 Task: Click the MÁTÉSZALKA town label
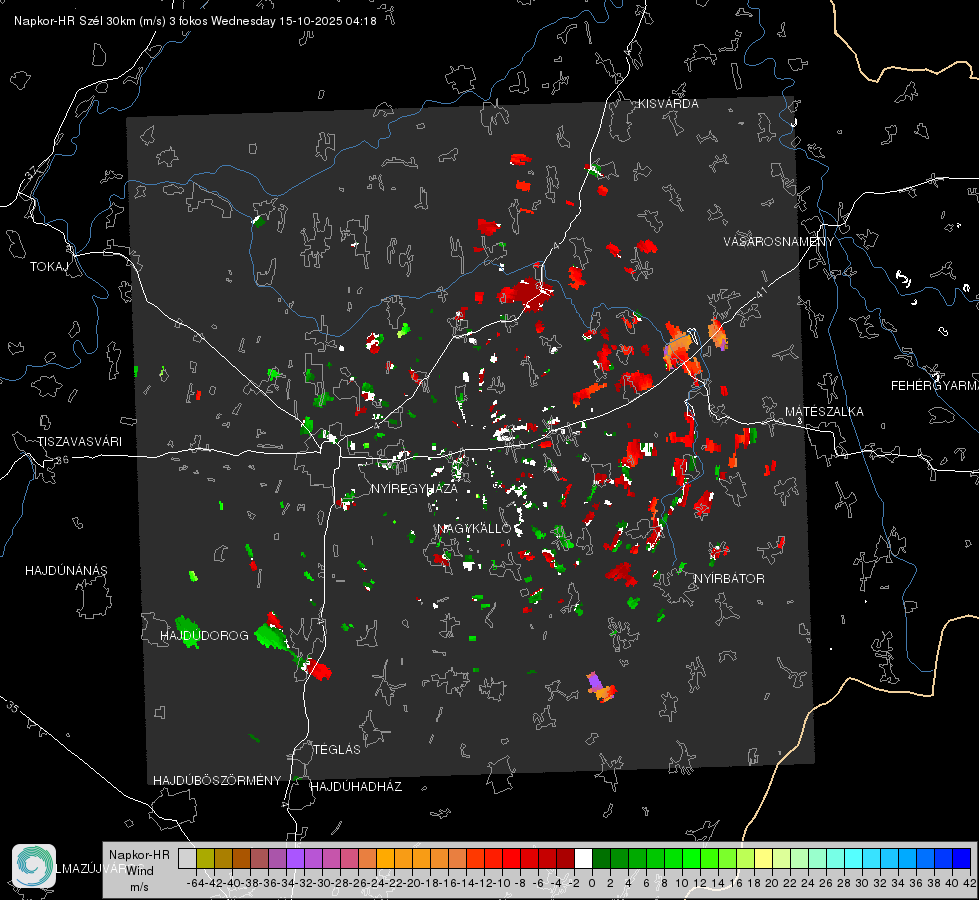point(824,412)
